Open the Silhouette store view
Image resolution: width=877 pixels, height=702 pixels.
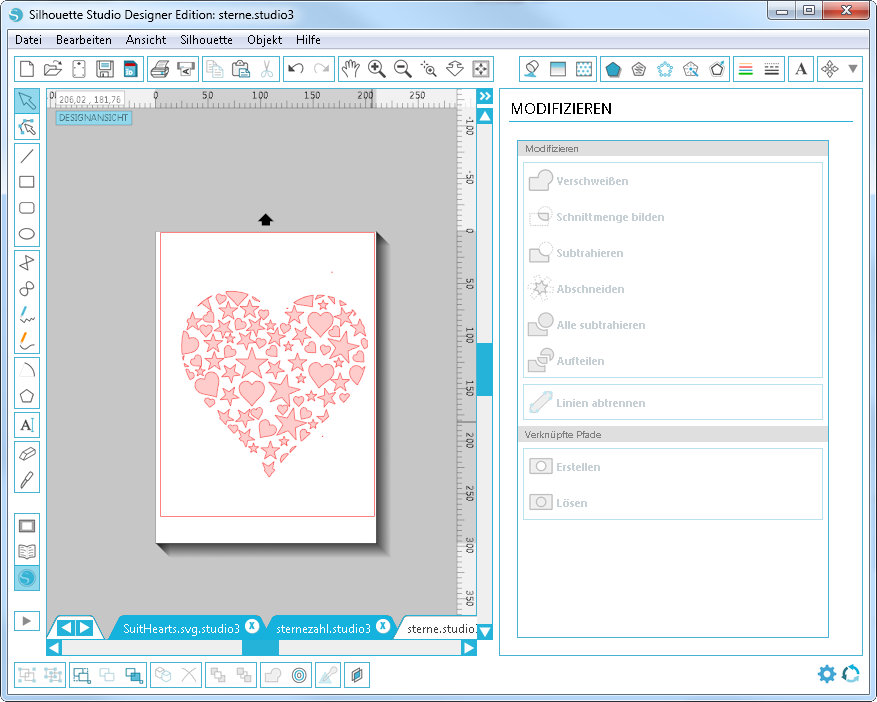27,578
